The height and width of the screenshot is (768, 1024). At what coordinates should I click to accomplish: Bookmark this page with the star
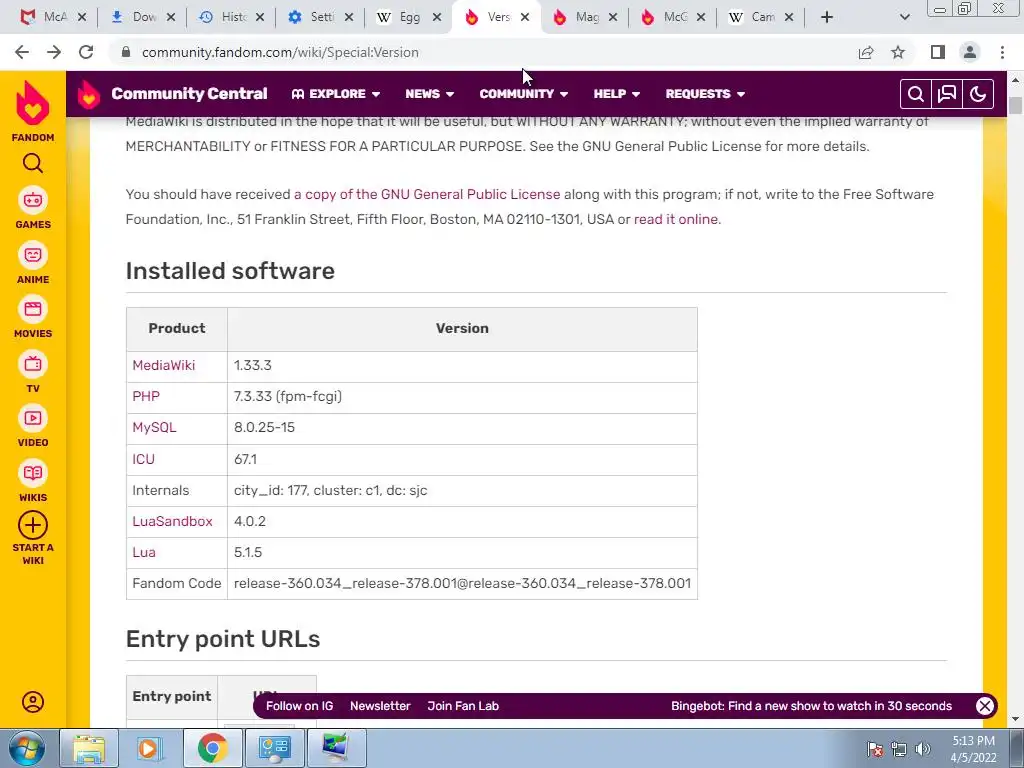point(898,52)
